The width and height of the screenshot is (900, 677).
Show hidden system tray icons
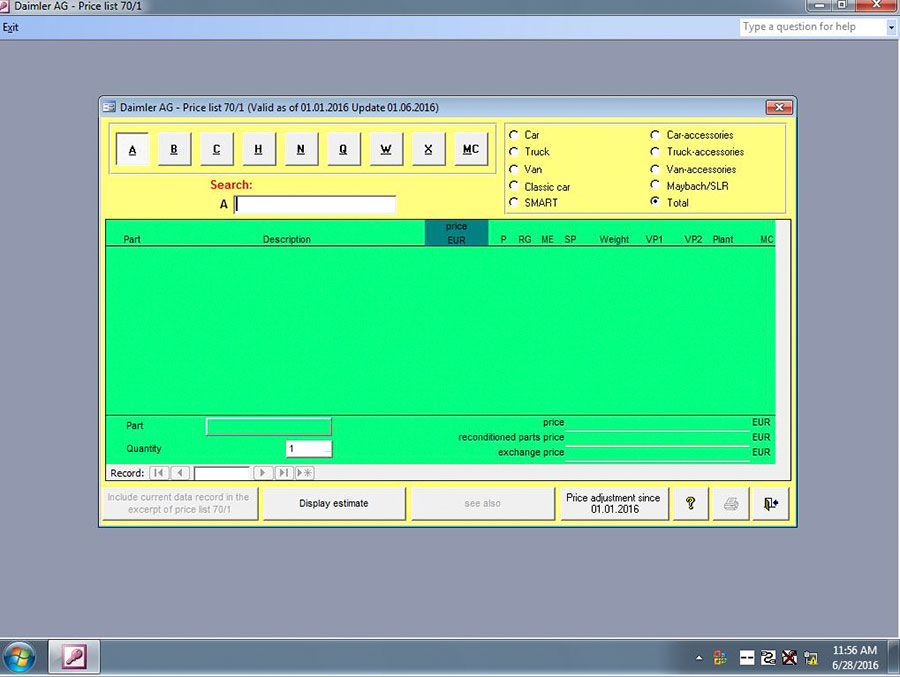699,658
